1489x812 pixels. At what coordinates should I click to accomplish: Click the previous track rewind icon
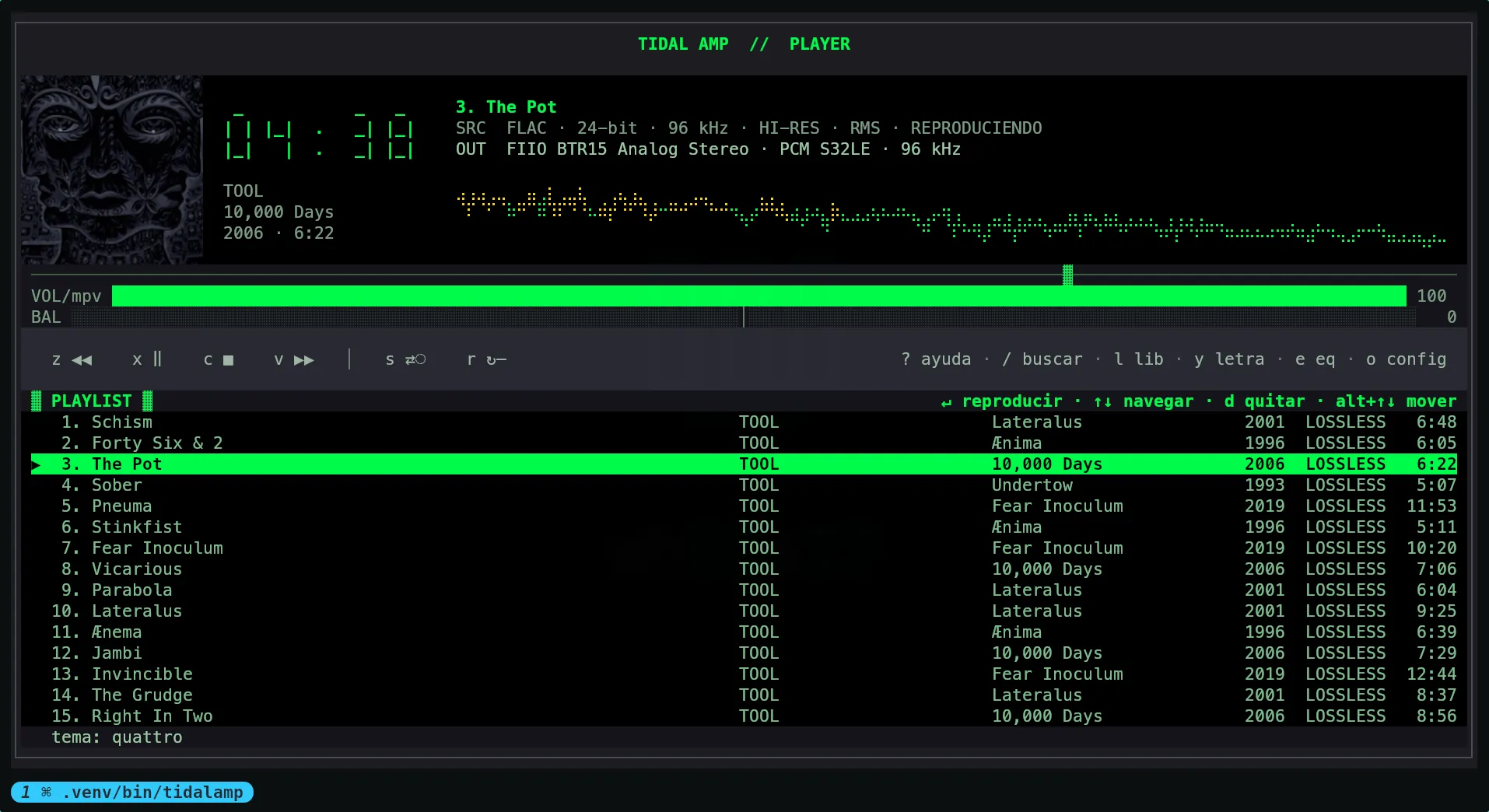click(x=82, y=359)
